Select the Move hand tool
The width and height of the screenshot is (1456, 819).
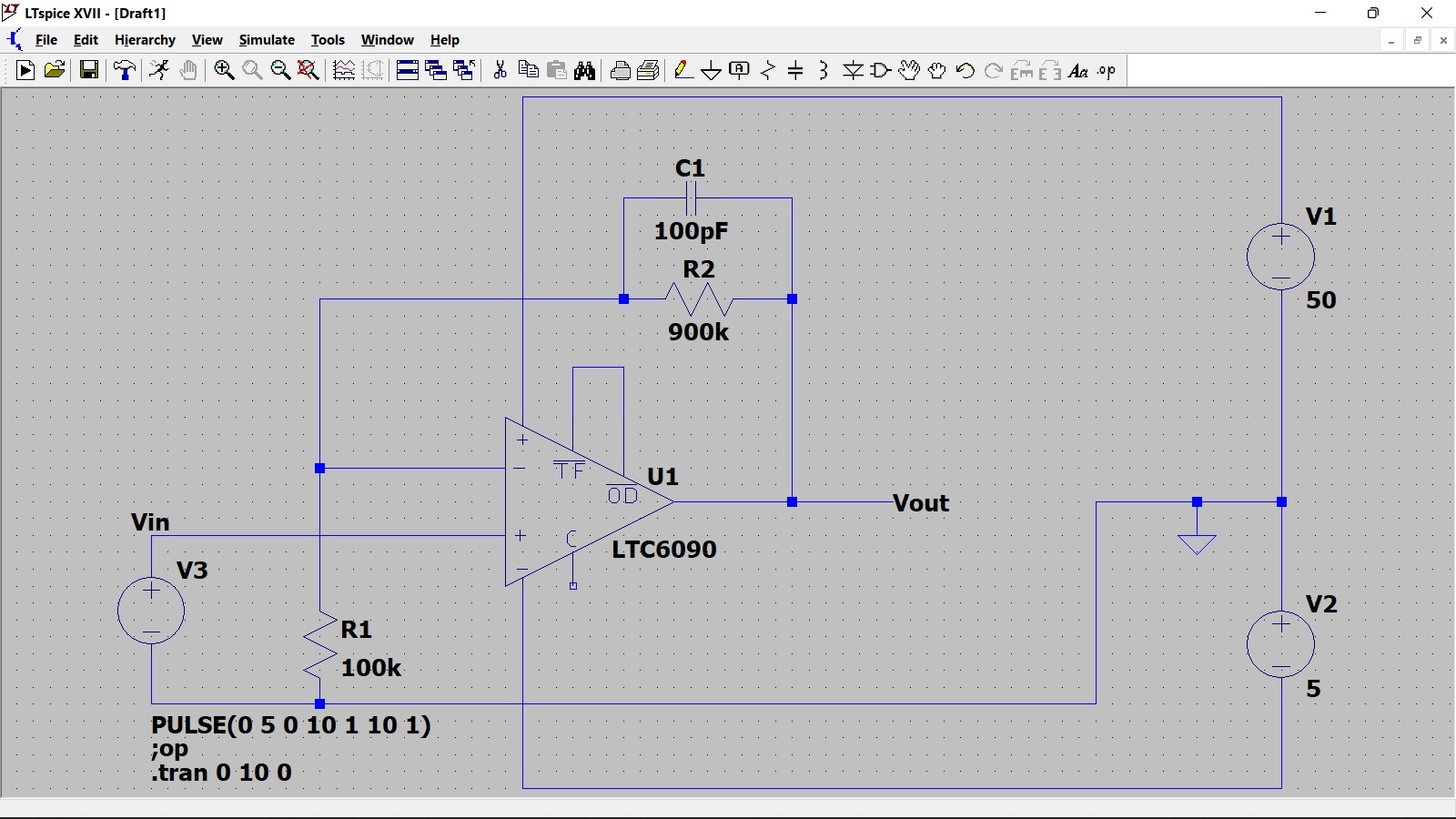click(x=909, y=70)
